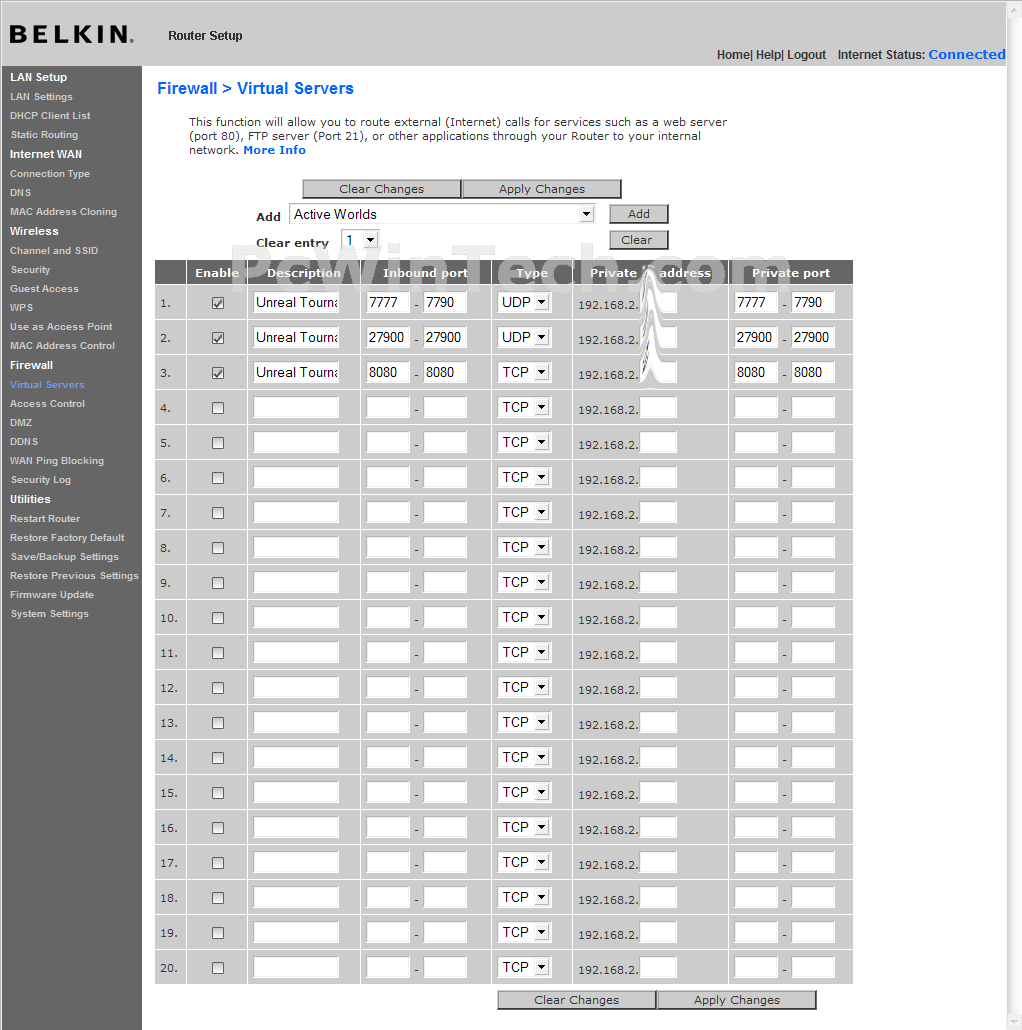The width and height of the screenshot is (1022, 1030).
Task: Uncheck the Enable checkbox for row 1
Action: click(218, 303)
